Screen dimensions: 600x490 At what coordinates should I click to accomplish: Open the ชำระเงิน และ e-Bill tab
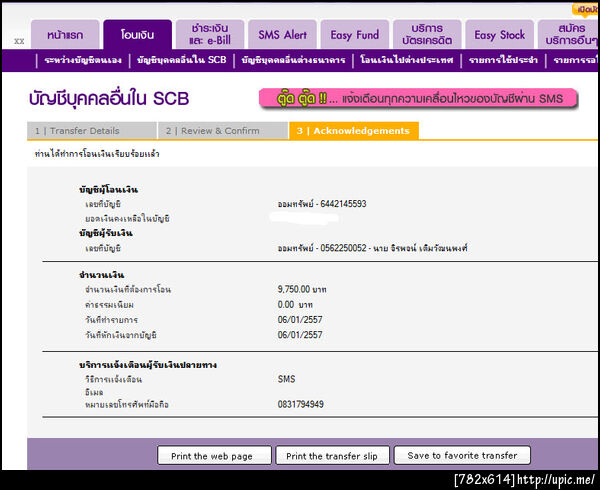click(210, 34)
